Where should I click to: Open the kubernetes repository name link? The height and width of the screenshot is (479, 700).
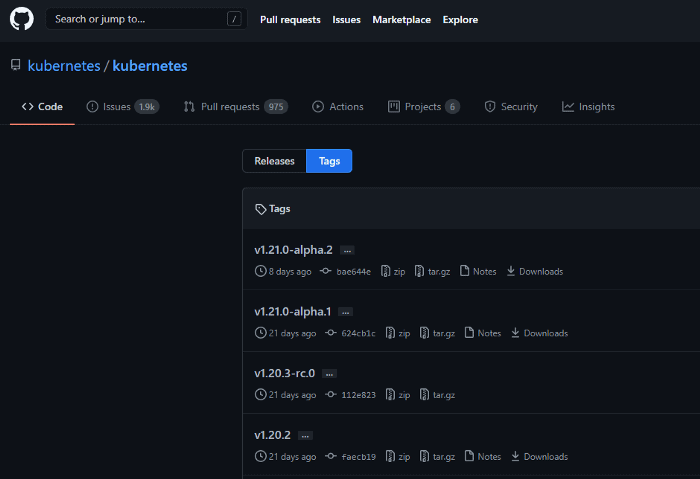[150, 66]
